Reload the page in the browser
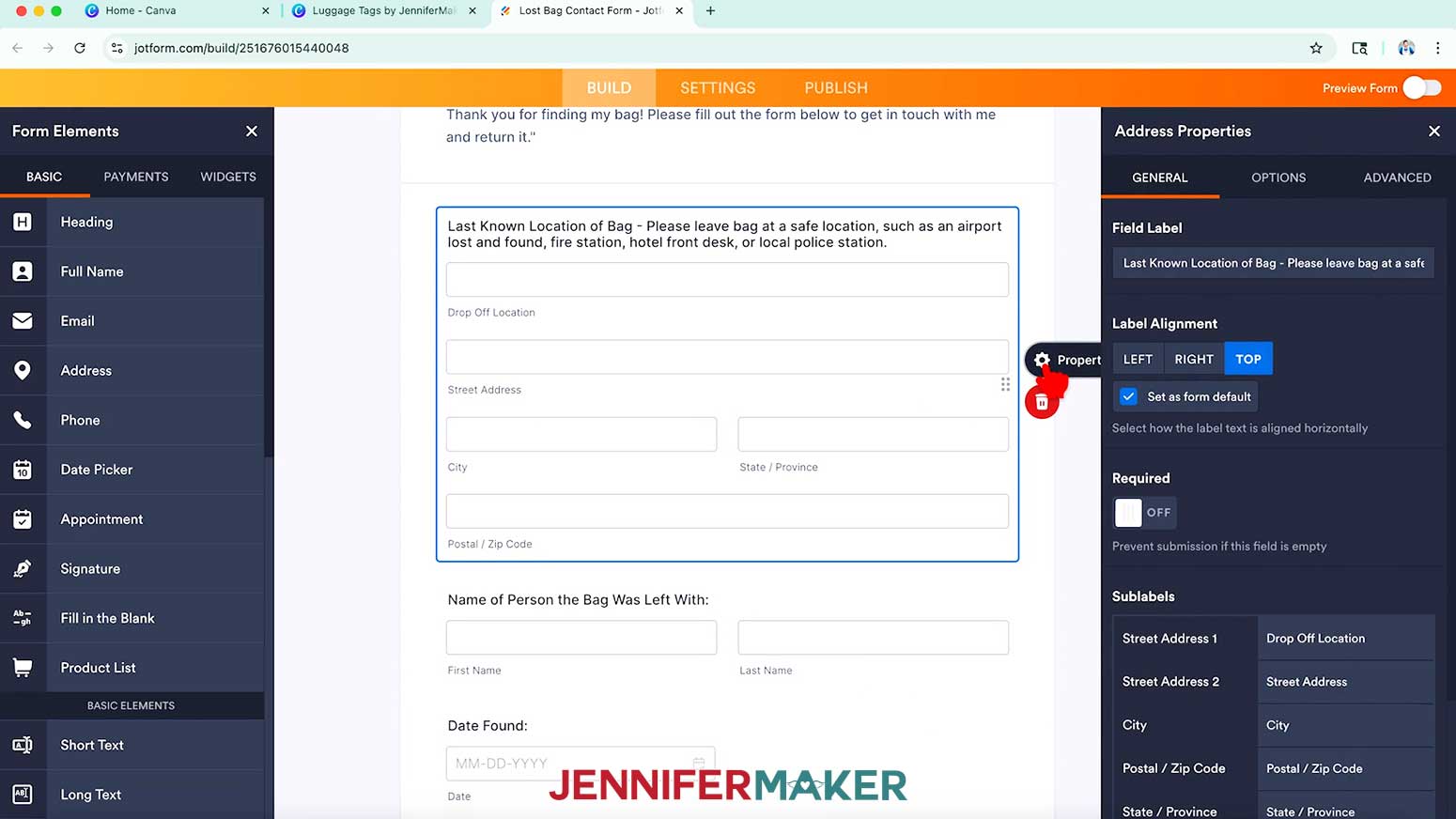This screenshot has width=1456, height=819. coord(80,48)
